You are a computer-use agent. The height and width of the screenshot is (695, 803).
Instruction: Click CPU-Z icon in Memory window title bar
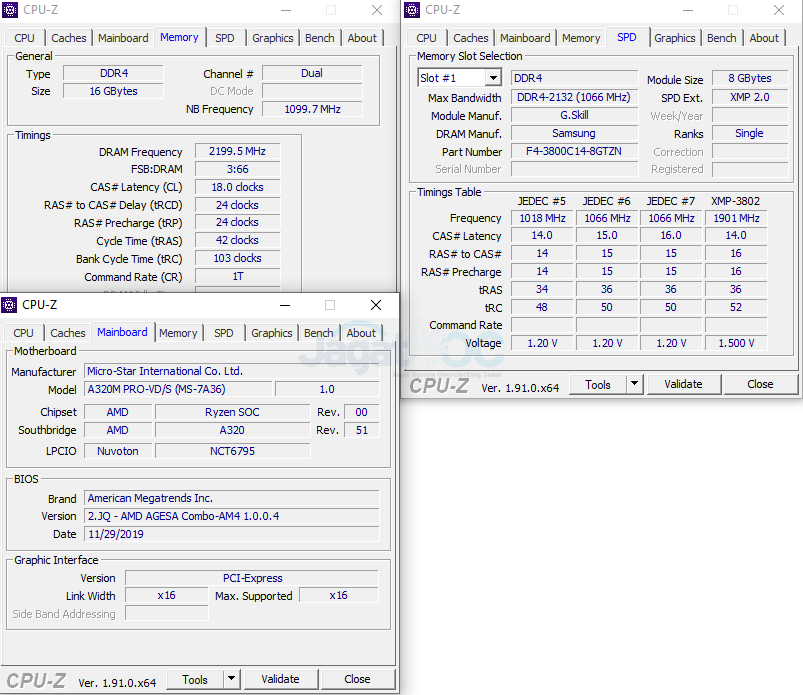coord(11,10)
